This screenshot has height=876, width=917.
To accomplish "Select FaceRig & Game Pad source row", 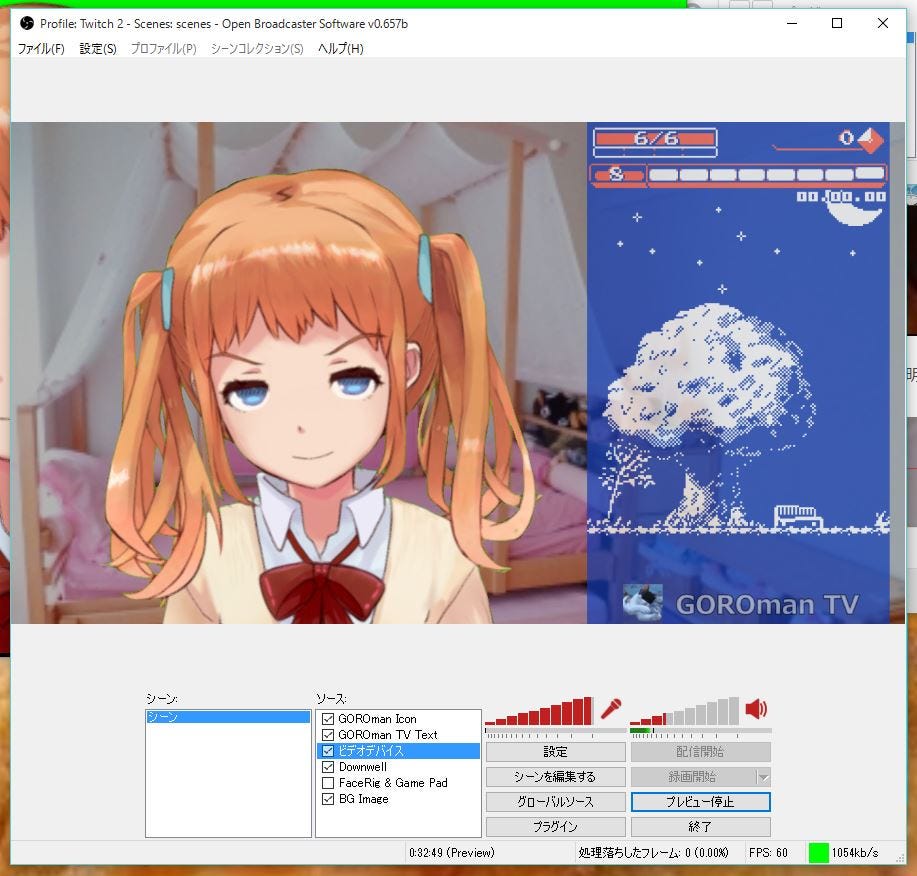I will click(398, 782).
